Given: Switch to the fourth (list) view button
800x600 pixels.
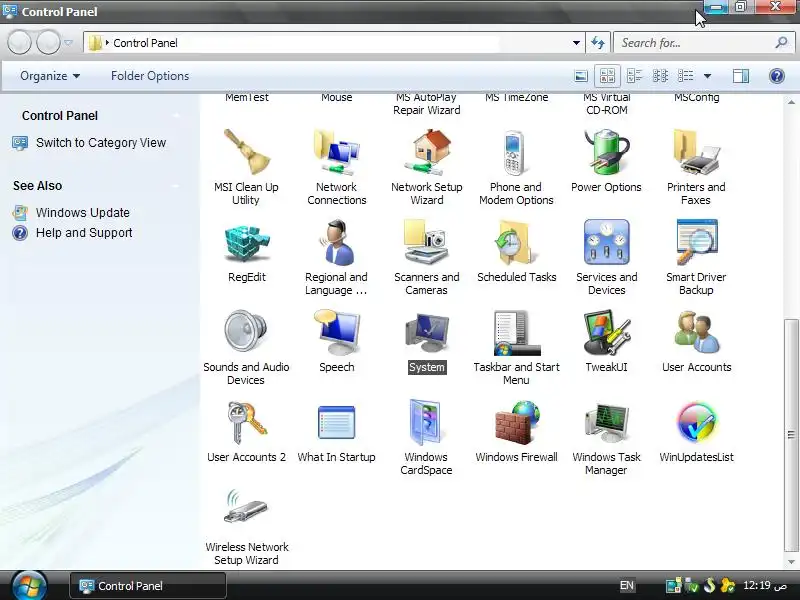Looking at the screenshot, I should click(660, 76).
